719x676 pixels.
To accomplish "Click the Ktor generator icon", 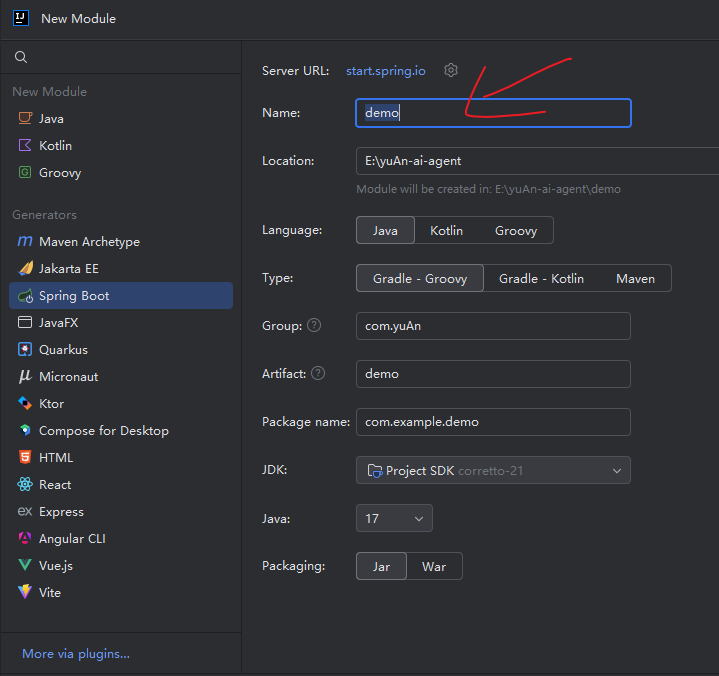I will (x=25, y=404).
